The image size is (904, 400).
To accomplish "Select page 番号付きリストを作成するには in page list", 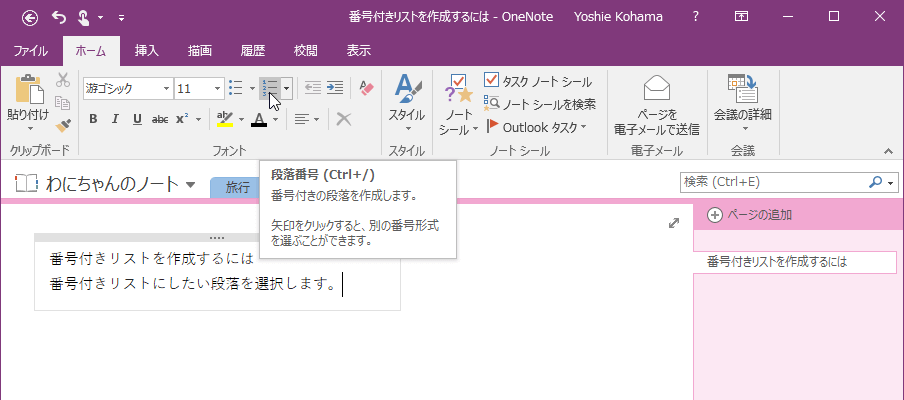I will pyautogui.click(x=795, y=262).
